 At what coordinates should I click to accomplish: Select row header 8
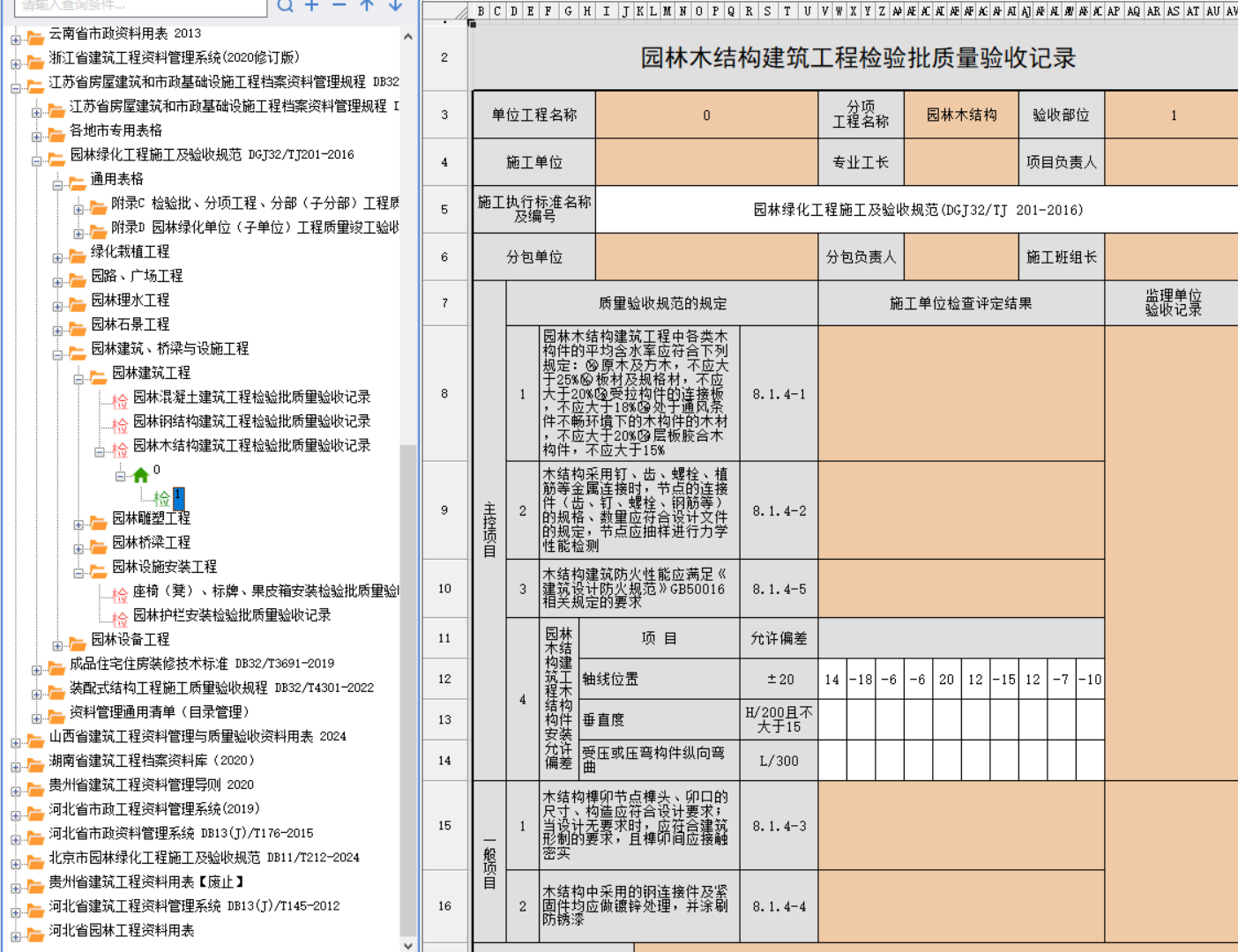(444, 394)
